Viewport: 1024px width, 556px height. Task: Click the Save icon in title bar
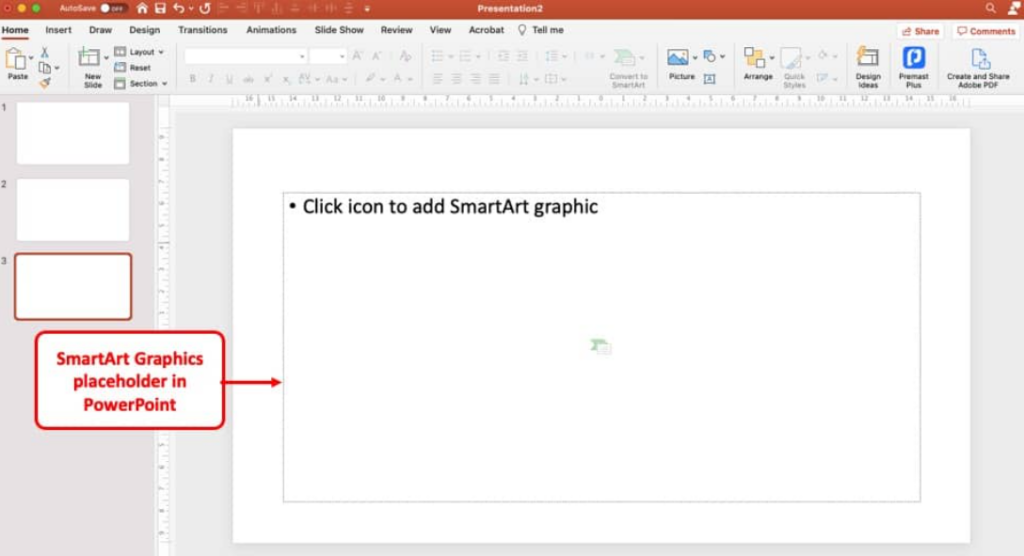158,8
